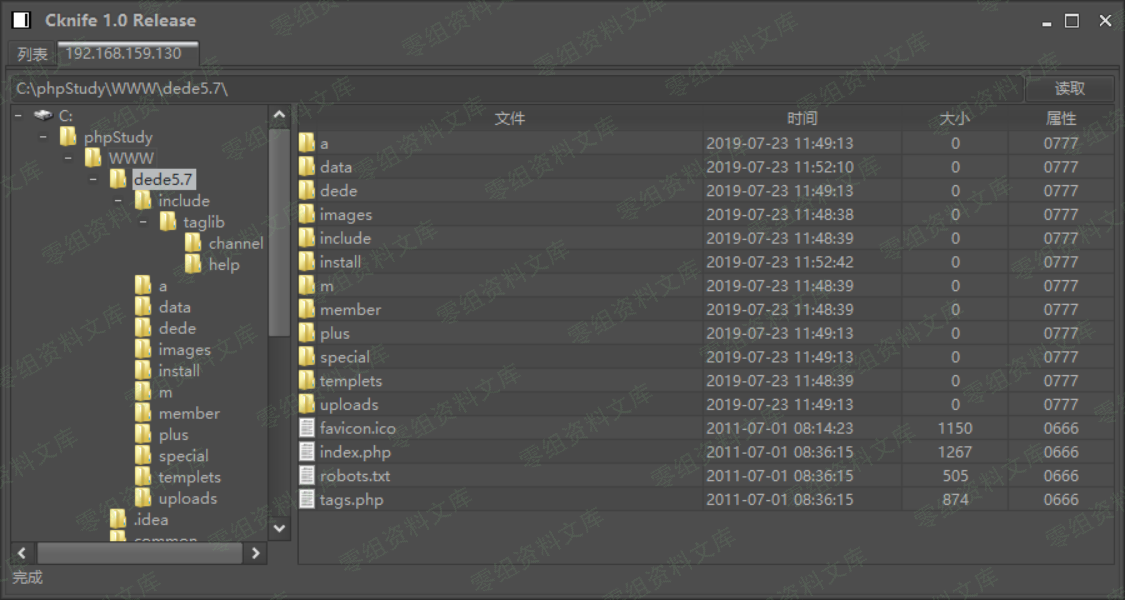Click the index.php file icon

pos(307,452)
